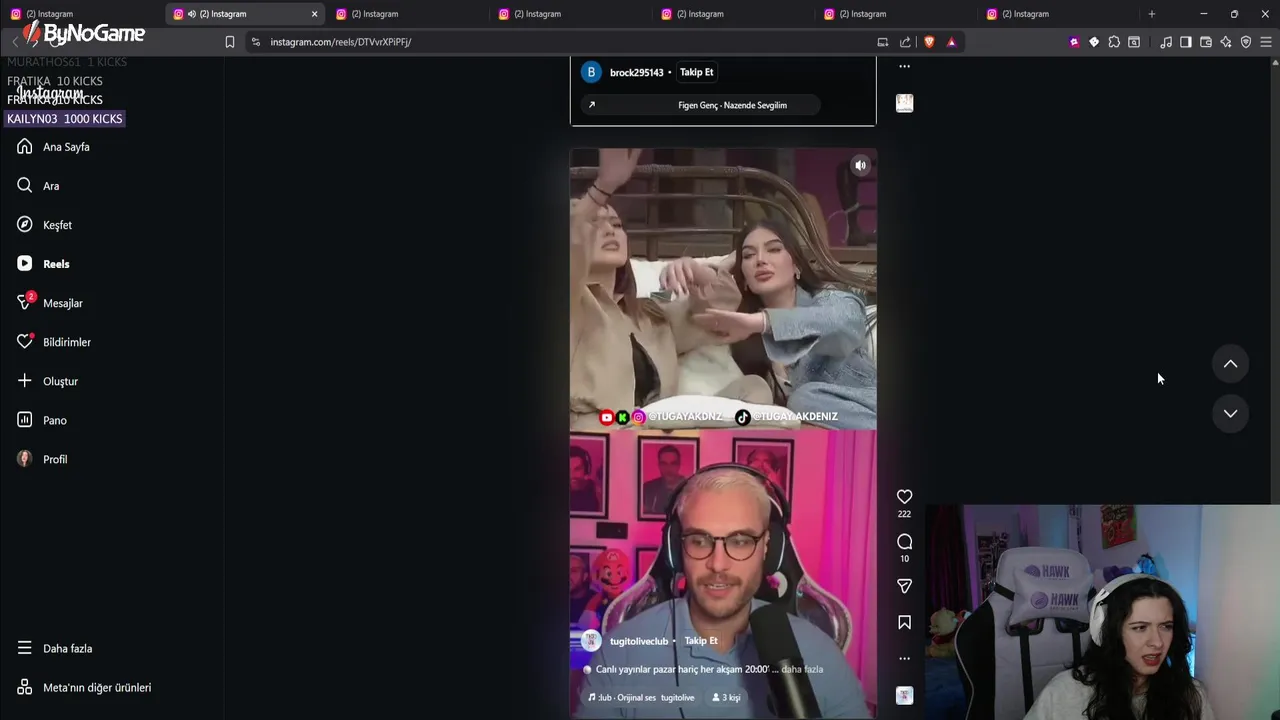The width and height of the screenshot is (1280, 720).
Task: Open Profil page from sidebar
Action: tap(42, 459)
